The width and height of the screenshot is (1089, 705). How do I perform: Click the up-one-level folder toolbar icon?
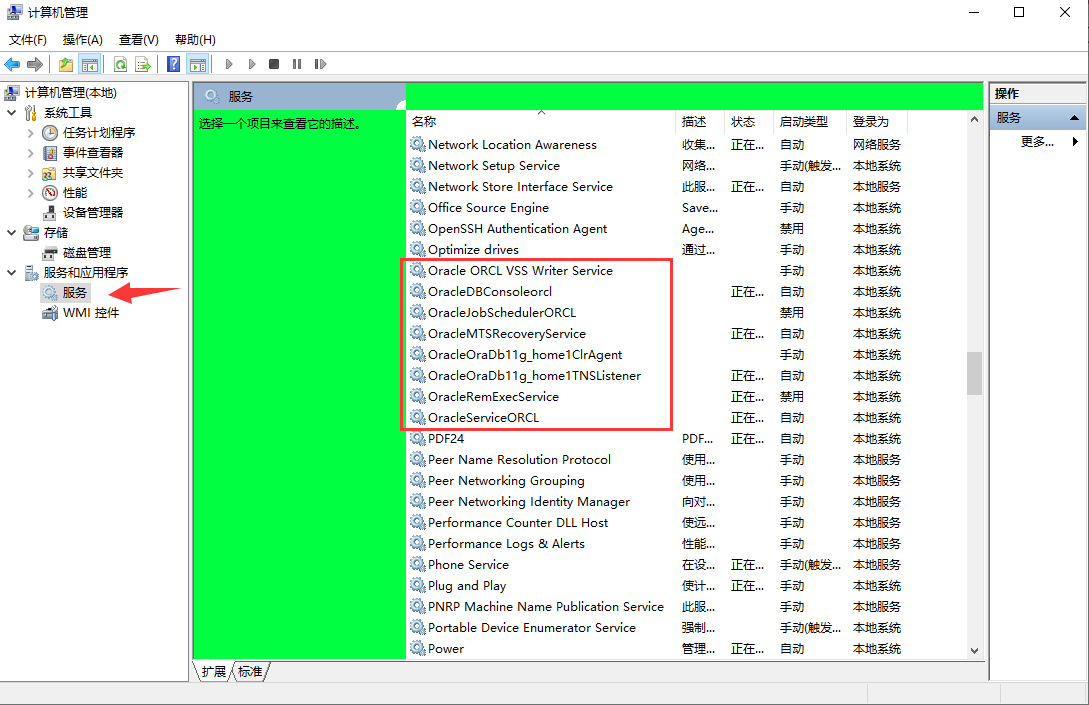[x=66, y=65]
